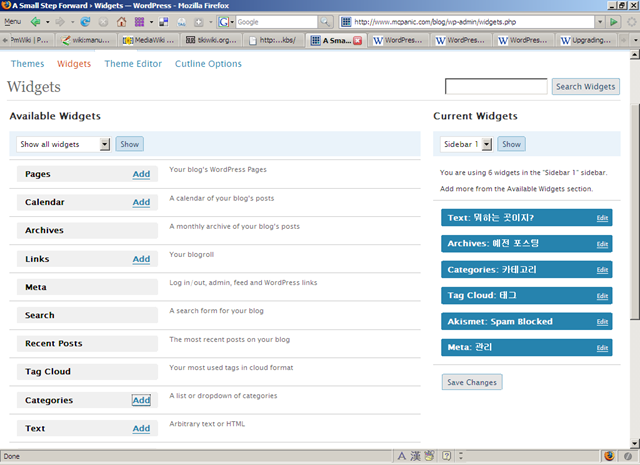Click the IME tools icon

pos(429,456)
